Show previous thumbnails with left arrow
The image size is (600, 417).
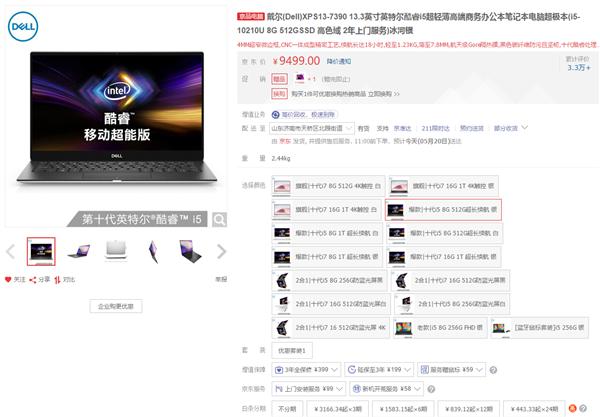11,251
